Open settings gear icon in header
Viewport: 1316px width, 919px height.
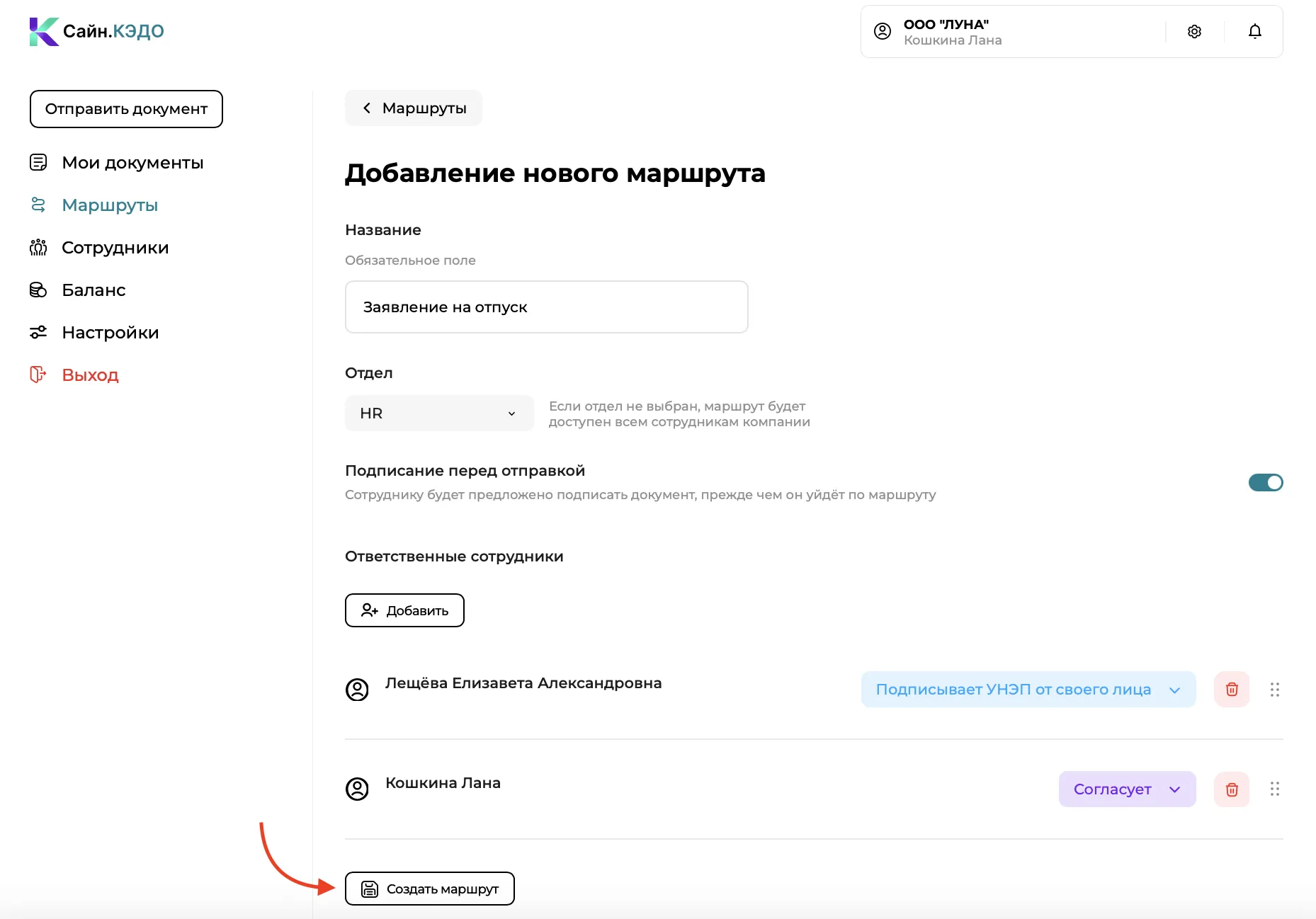tap(1194, 31)
